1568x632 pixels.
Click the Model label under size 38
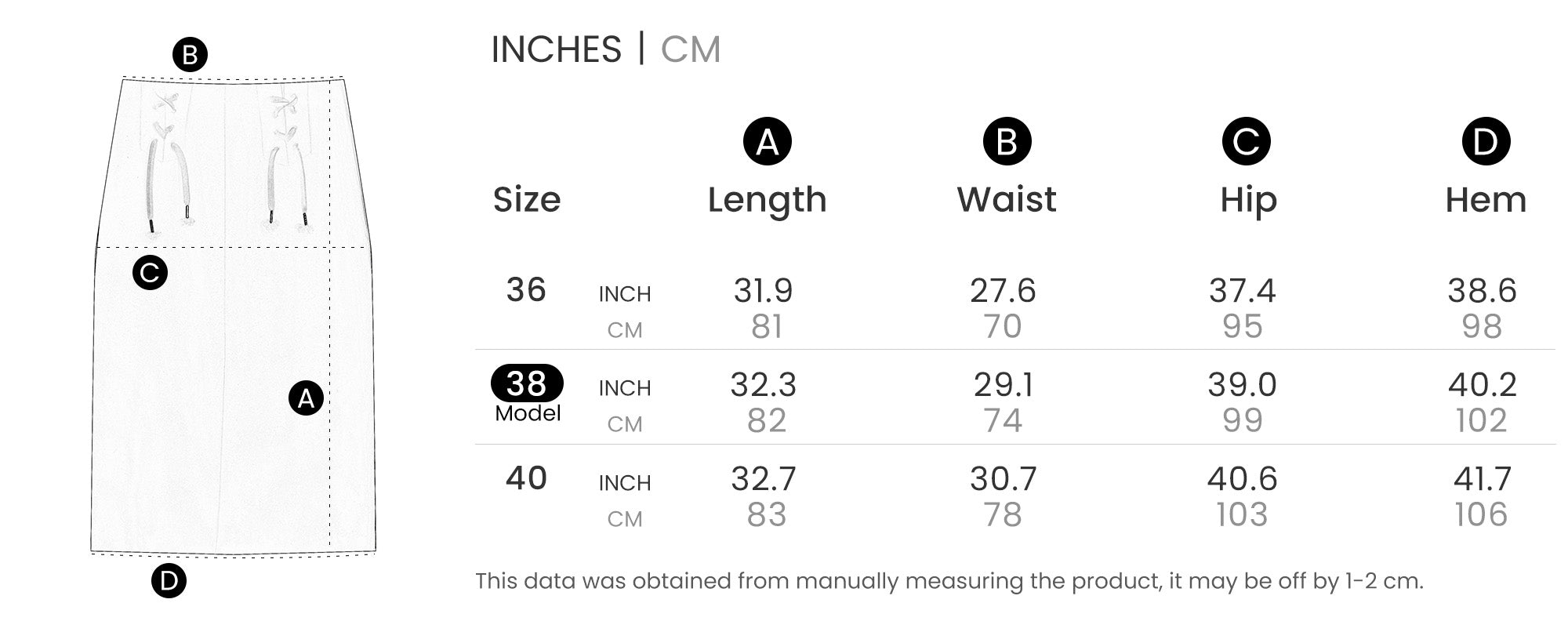pos(528,413)
